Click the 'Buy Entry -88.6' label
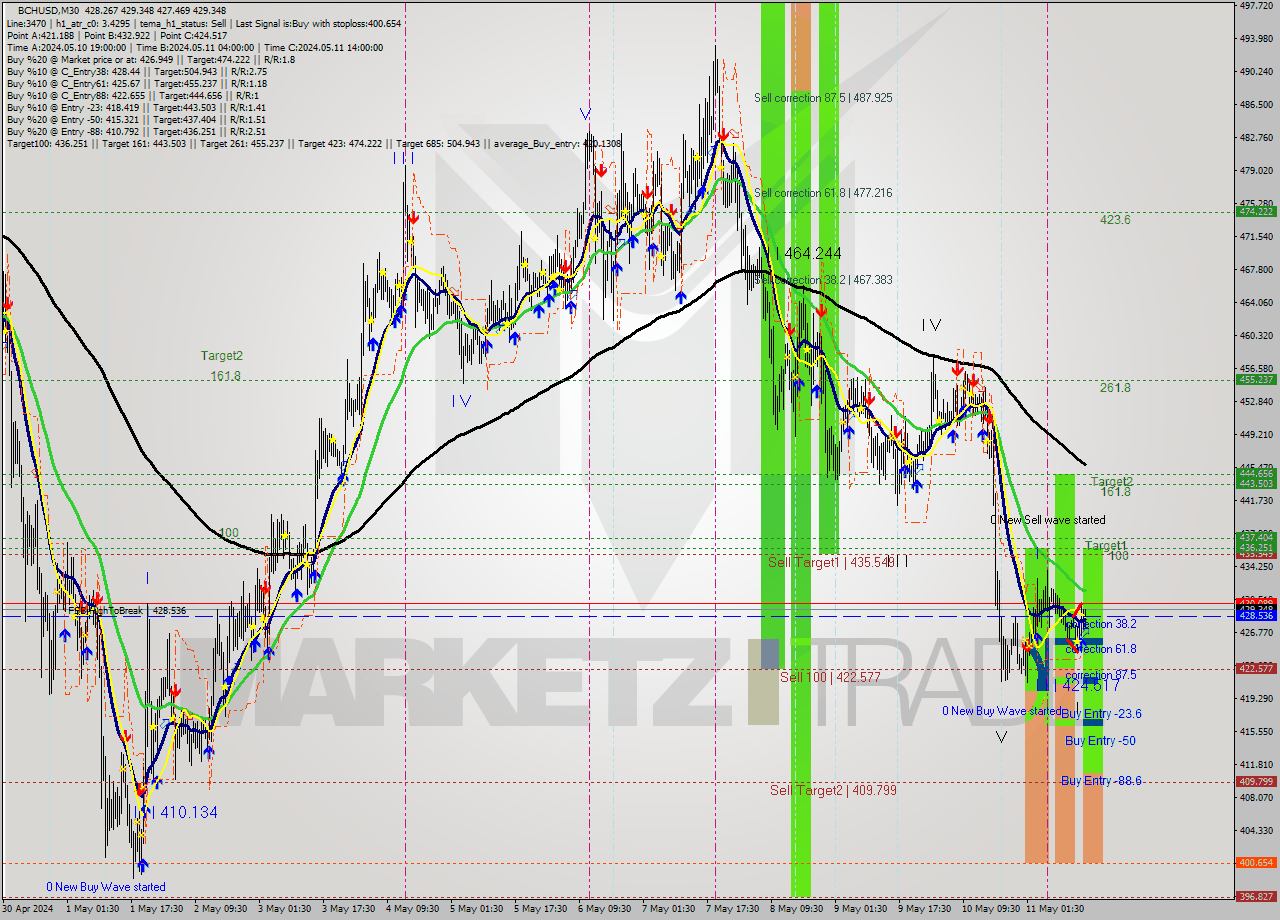1280x920 pixels. click(1101, 781)
